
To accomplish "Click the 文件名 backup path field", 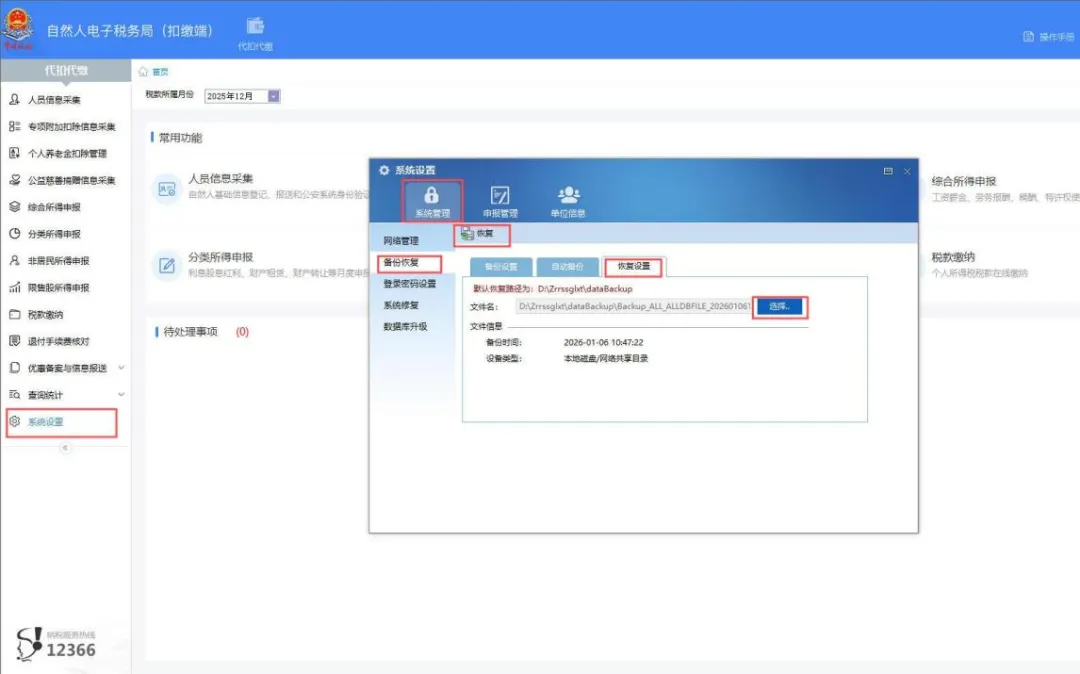I will 633,306.
